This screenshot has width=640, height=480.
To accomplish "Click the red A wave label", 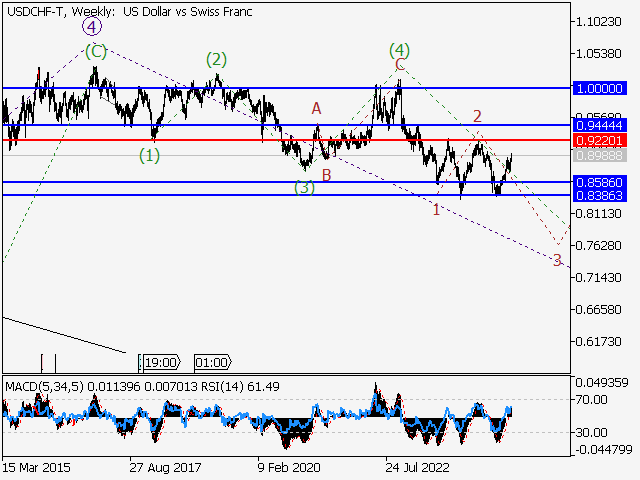I will 316,108.
